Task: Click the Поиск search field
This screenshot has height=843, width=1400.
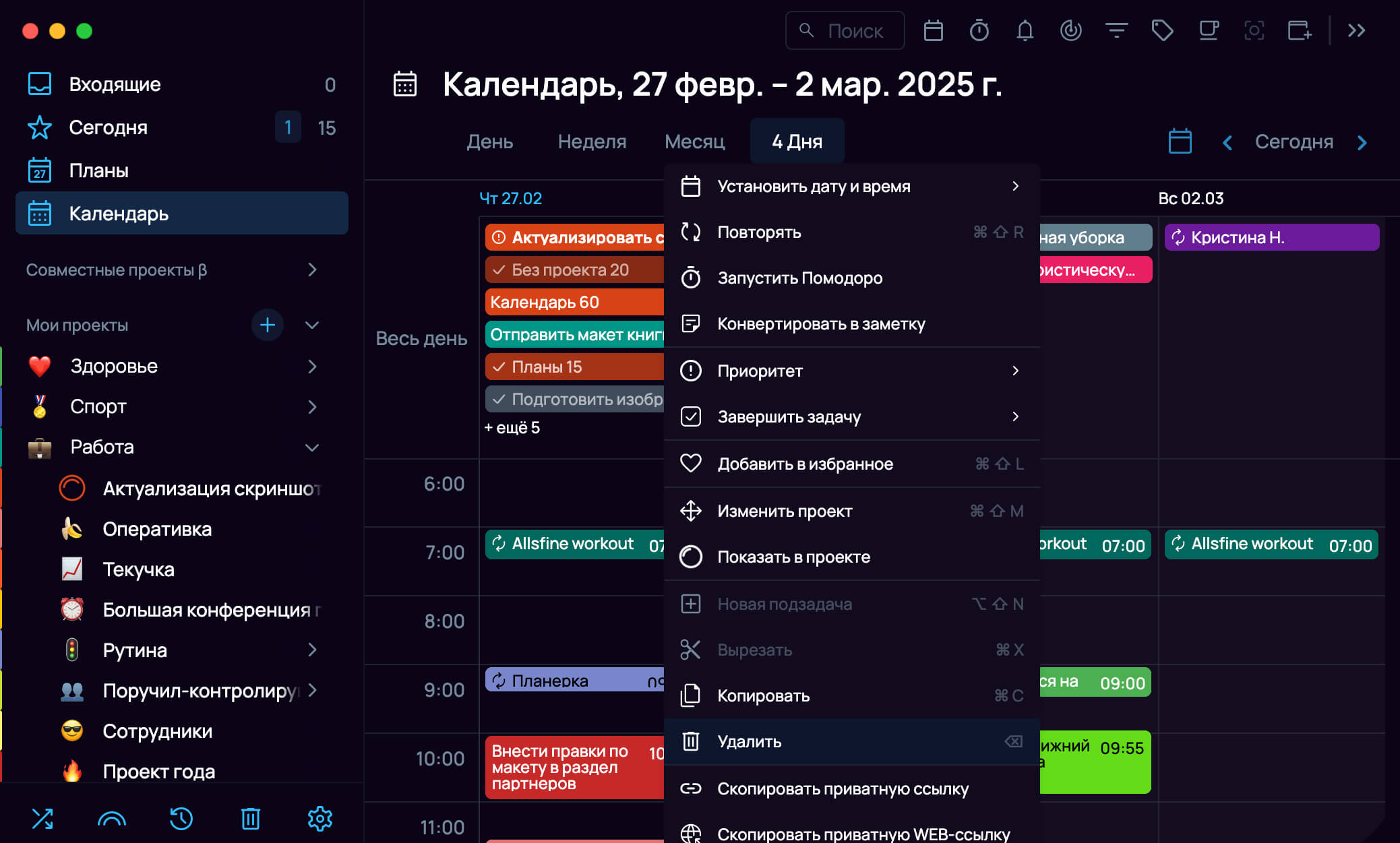Action: (845, 30)
